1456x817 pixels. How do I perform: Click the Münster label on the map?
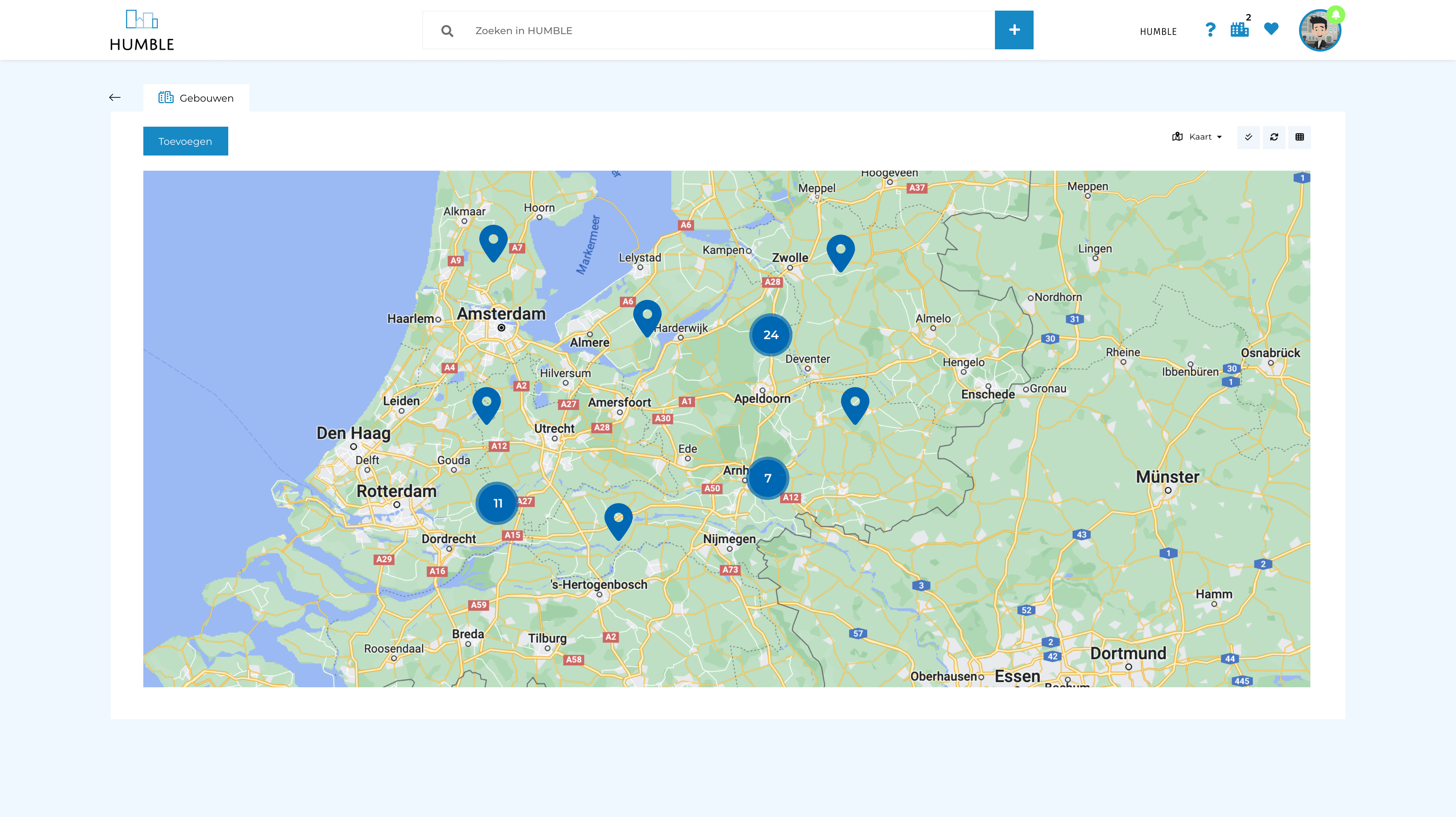(x=1168, y=477)
